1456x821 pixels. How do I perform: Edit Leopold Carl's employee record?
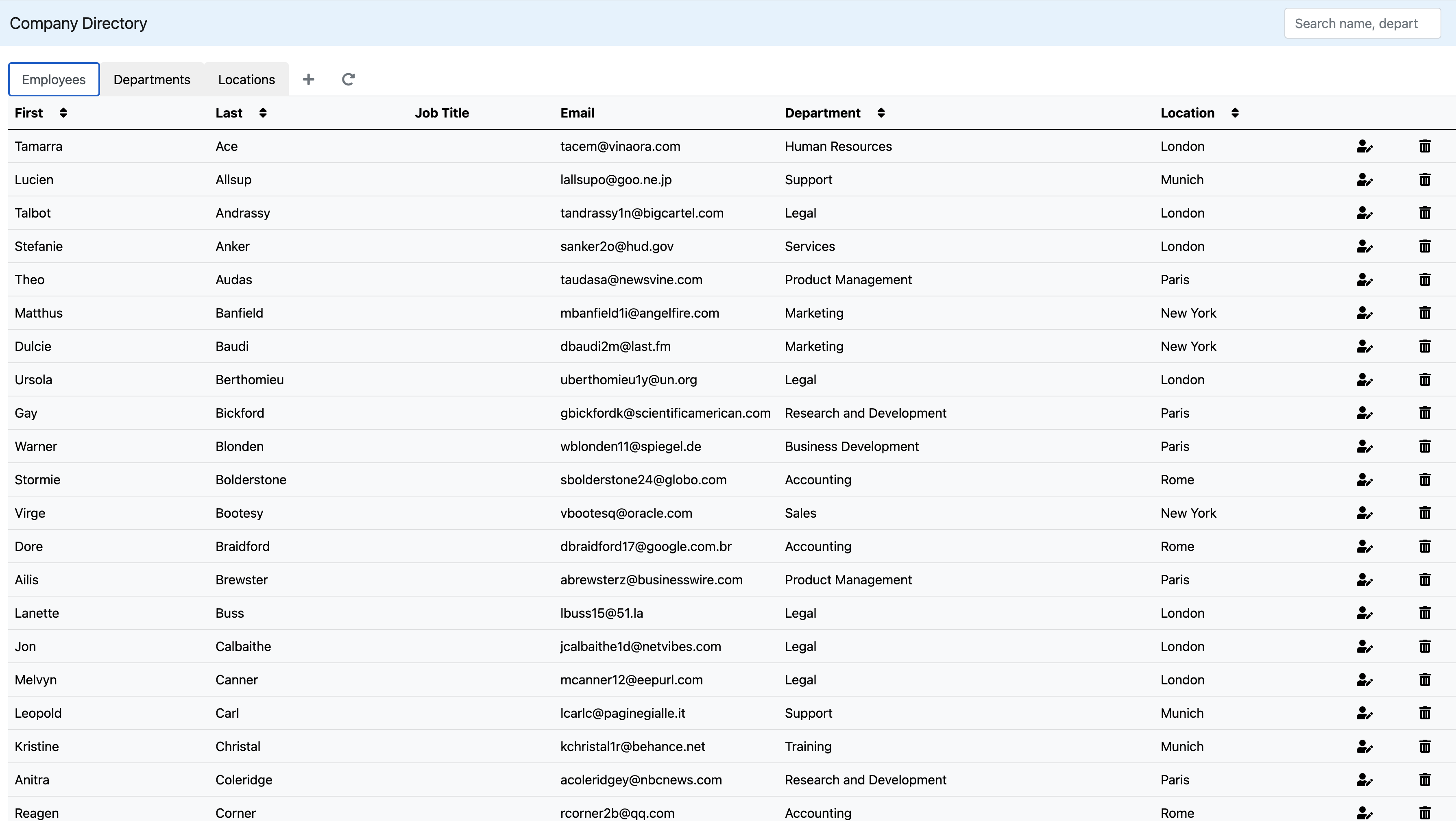click(x=1364, y=713)
